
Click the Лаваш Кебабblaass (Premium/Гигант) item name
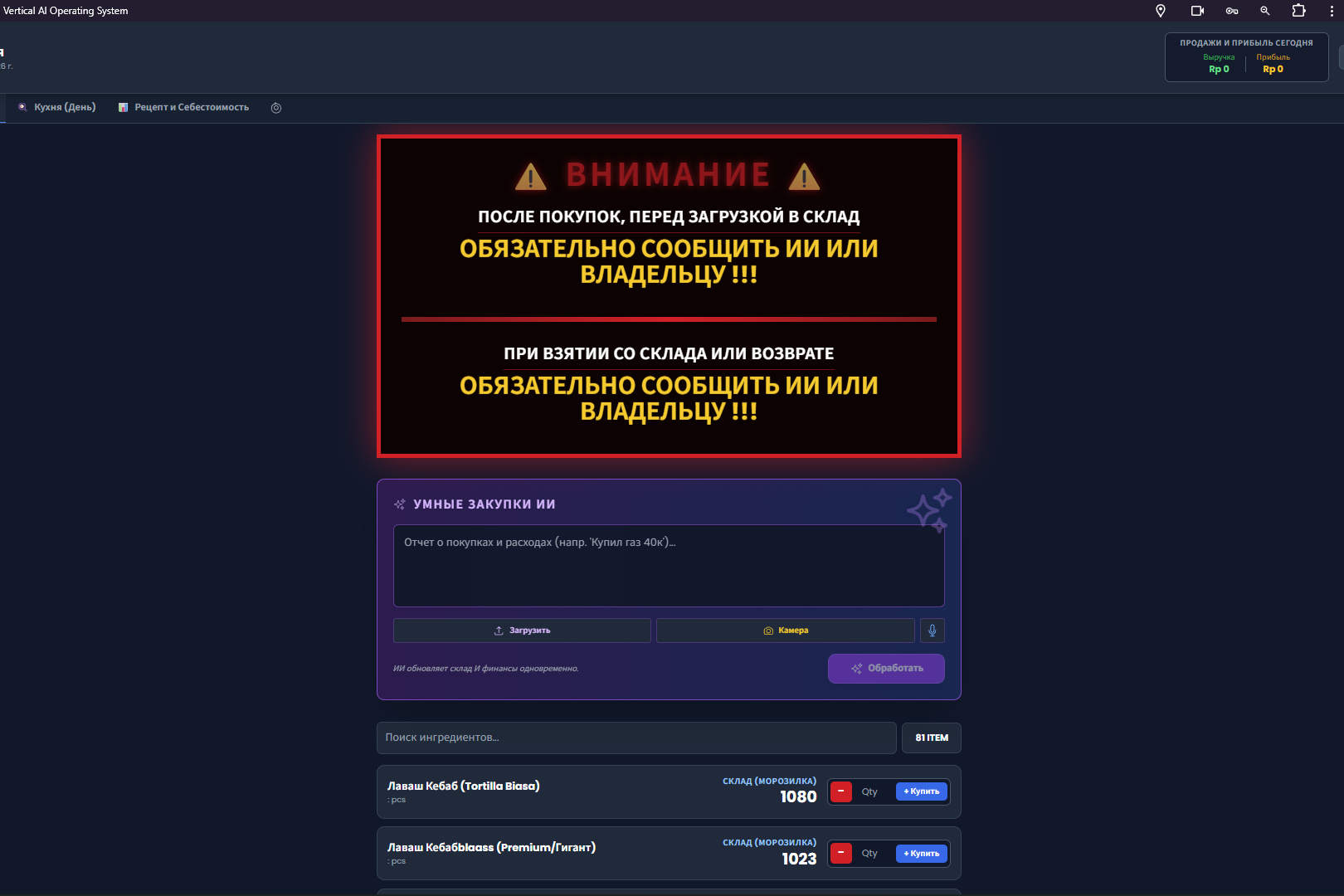491,847
